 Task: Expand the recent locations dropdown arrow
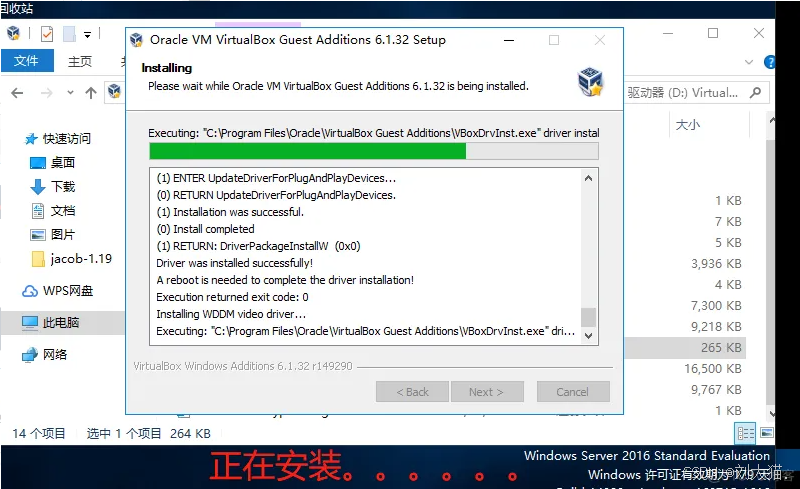pos(70,93)
